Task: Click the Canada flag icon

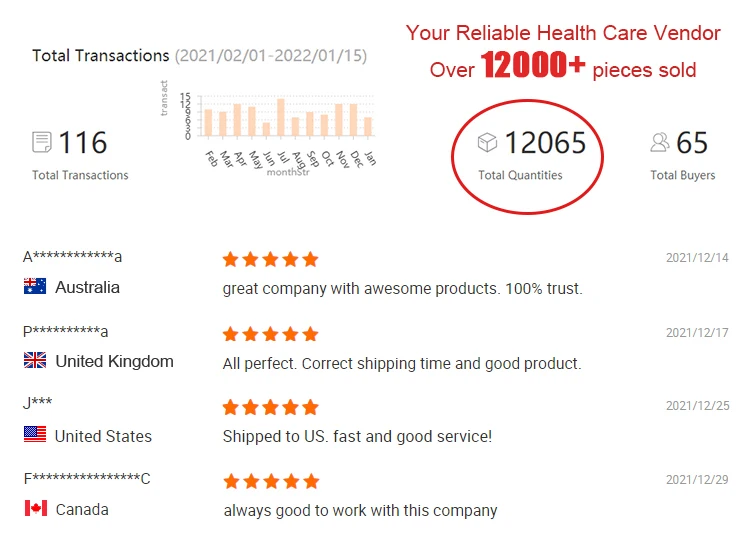Action: point(36,508)
